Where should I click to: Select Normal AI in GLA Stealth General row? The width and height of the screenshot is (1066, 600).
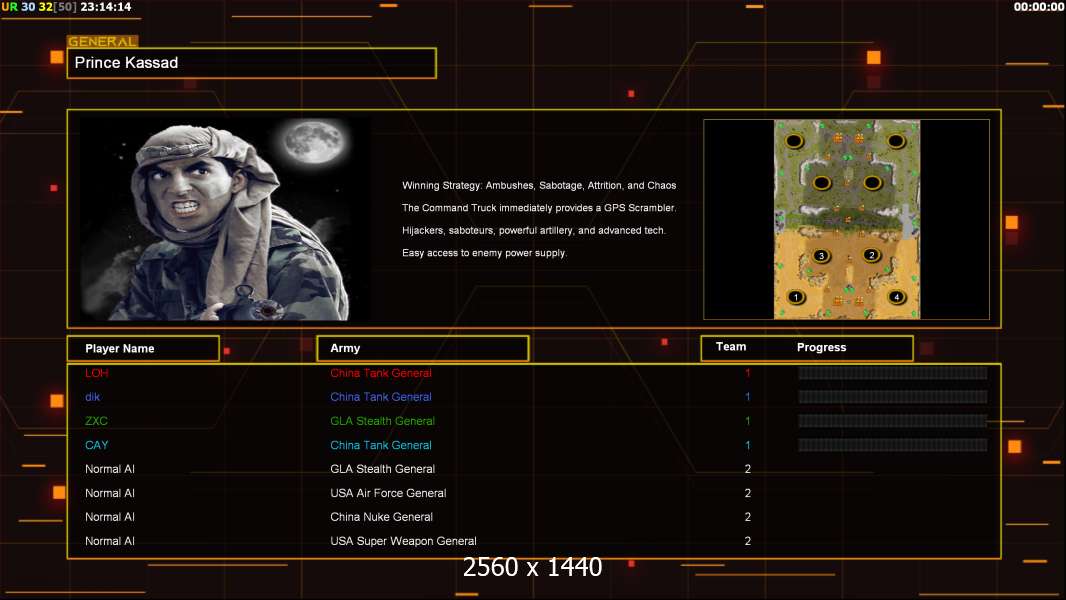point(110,469)
